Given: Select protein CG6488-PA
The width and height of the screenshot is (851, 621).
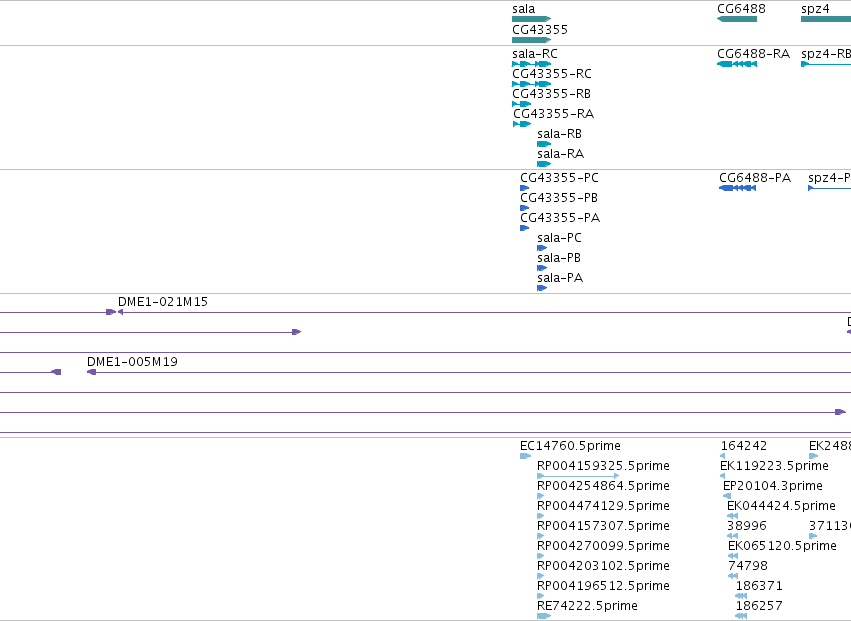Looking at the screenshot, I should point(738,188).
